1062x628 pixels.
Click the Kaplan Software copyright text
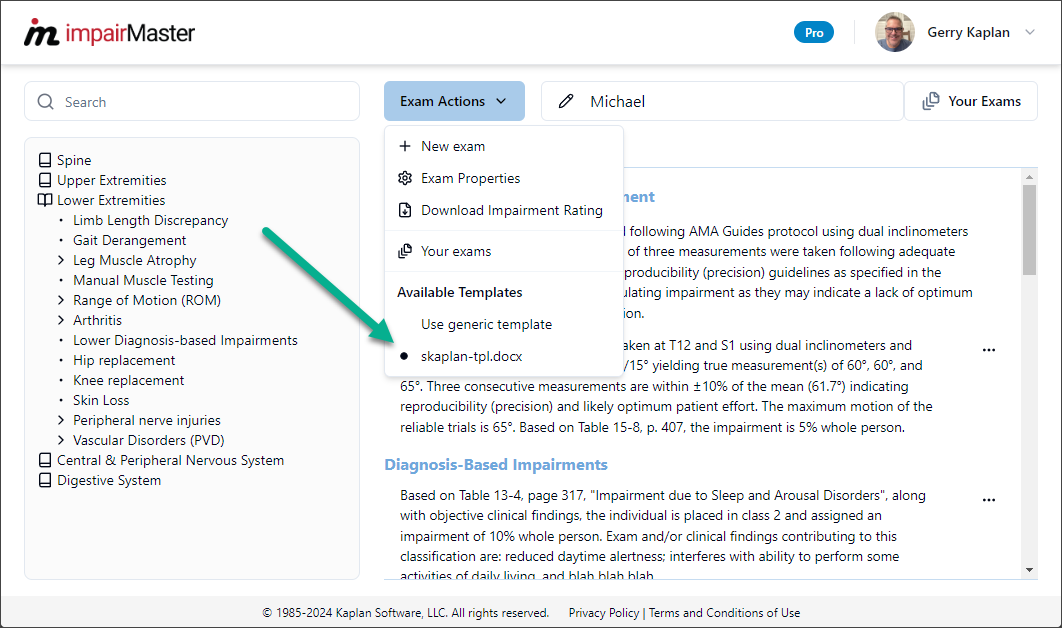click(x=406, y=612)
